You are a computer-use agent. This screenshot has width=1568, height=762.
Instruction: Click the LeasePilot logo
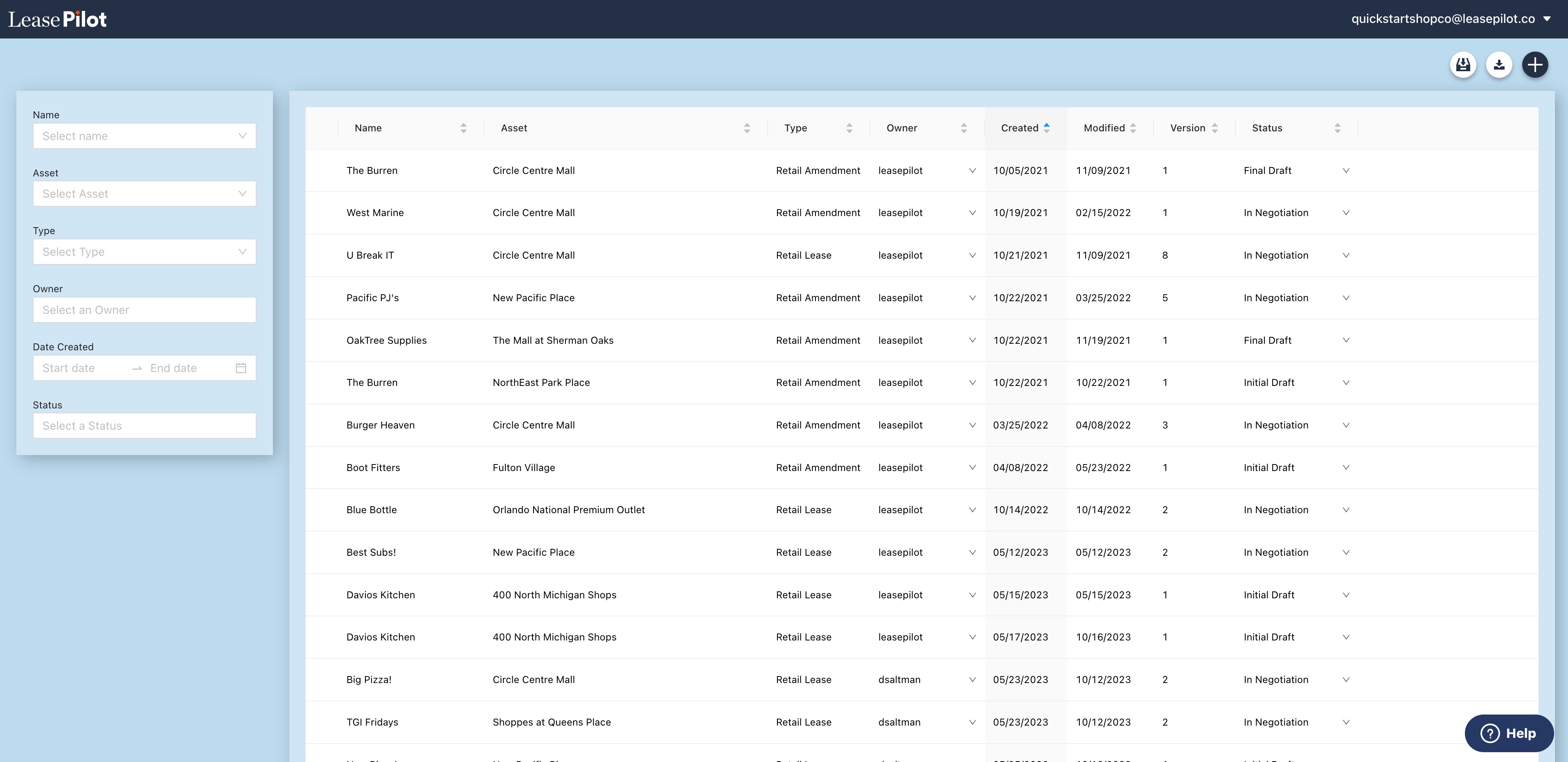[57, 18]
